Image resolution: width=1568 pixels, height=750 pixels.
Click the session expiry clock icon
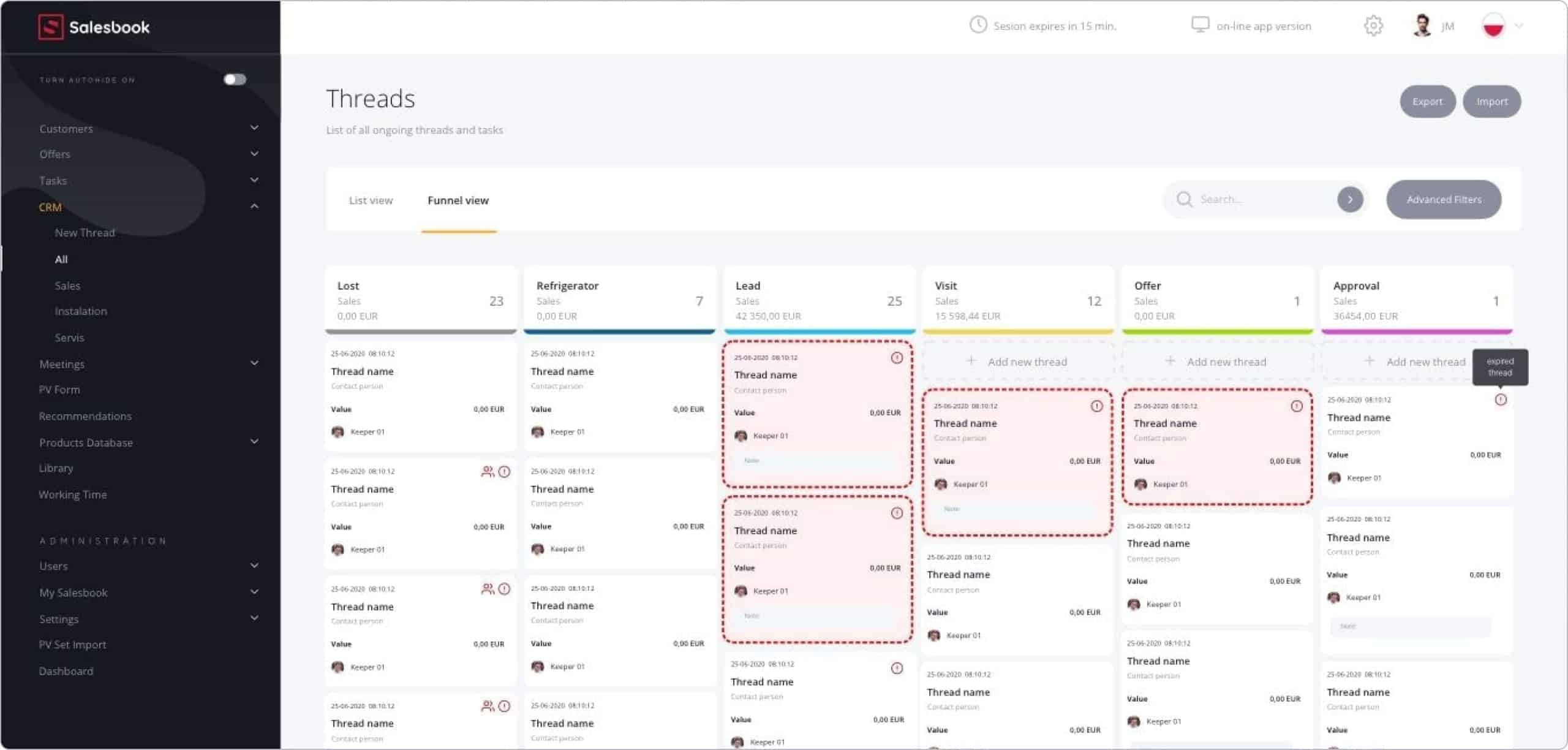(x=978, y=25)
